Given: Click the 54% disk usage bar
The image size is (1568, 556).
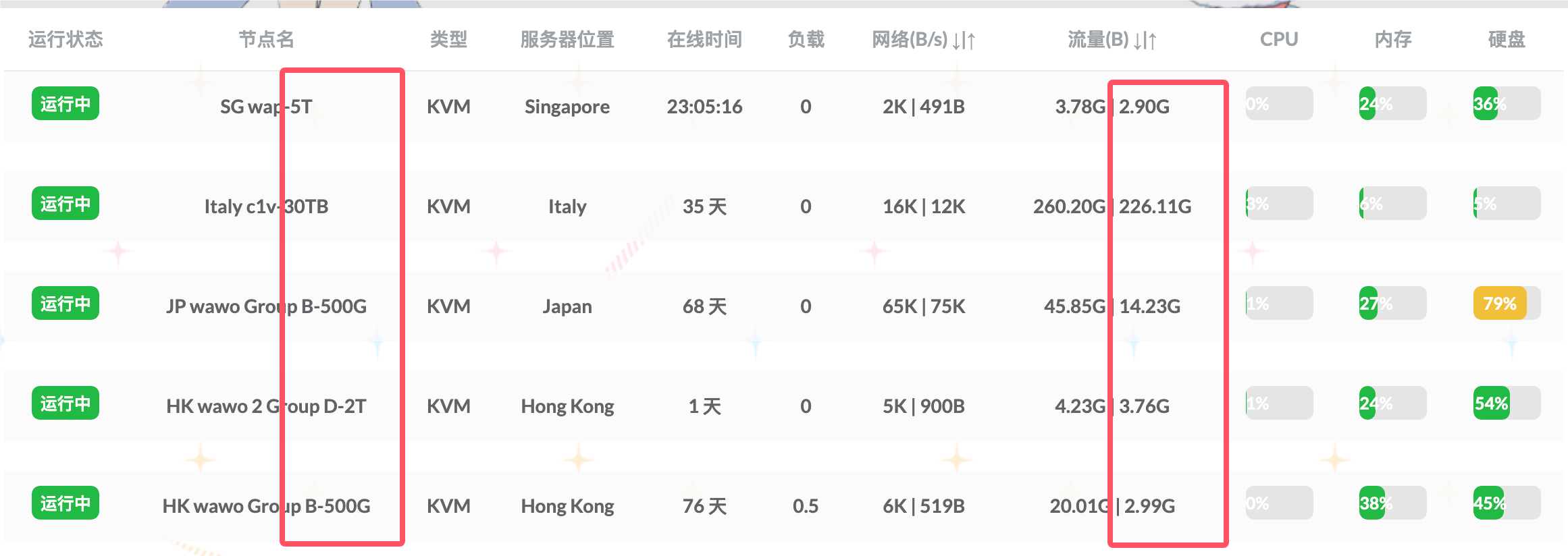Looking at the screenshot, I should 1506,404.
